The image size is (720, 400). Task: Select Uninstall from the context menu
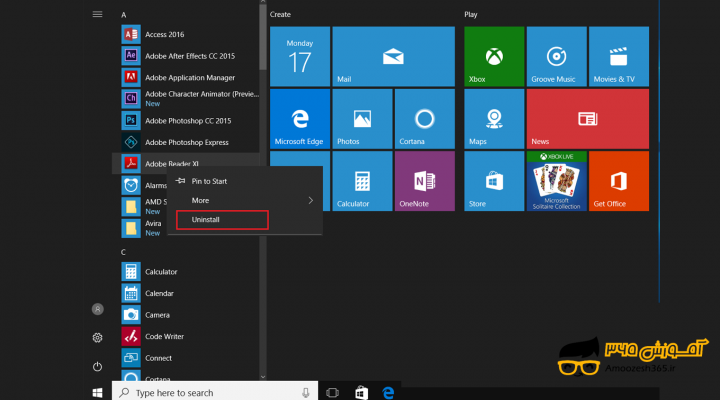(222, 220)
